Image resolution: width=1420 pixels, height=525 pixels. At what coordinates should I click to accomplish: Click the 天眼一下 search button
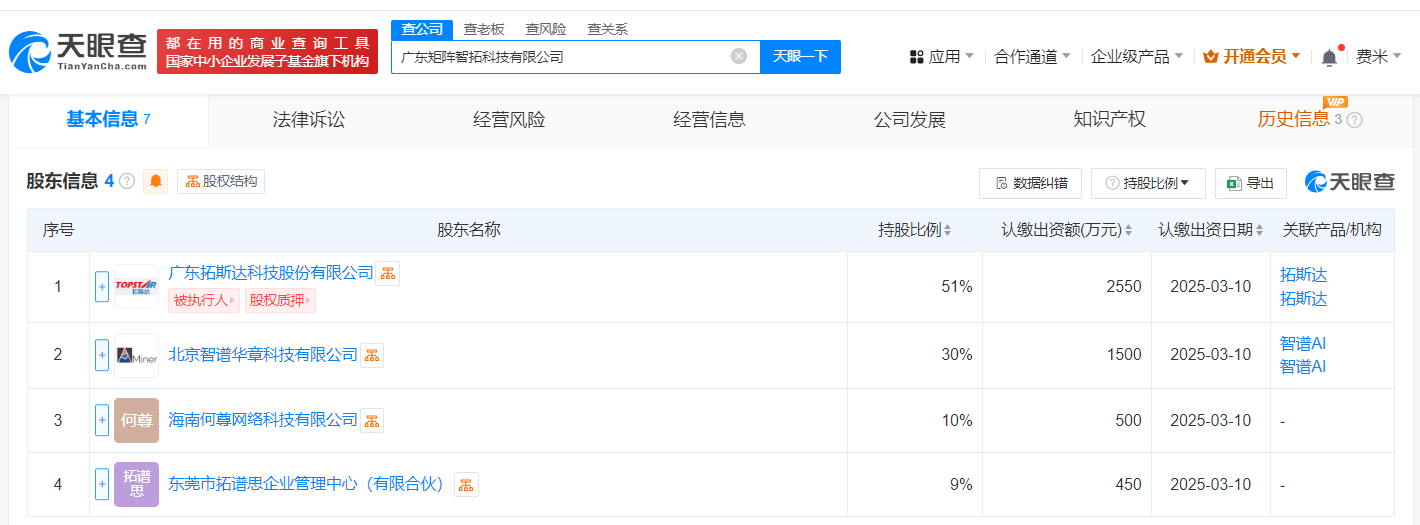click(x=800, y=57)
